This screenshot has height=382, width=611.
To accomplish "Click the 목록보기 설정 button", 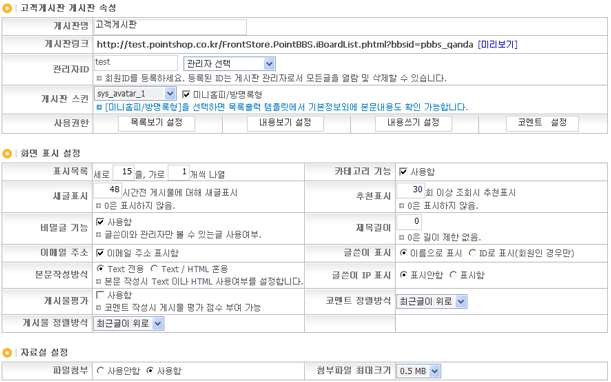I will pyautogui.click(x=157, y=123).
